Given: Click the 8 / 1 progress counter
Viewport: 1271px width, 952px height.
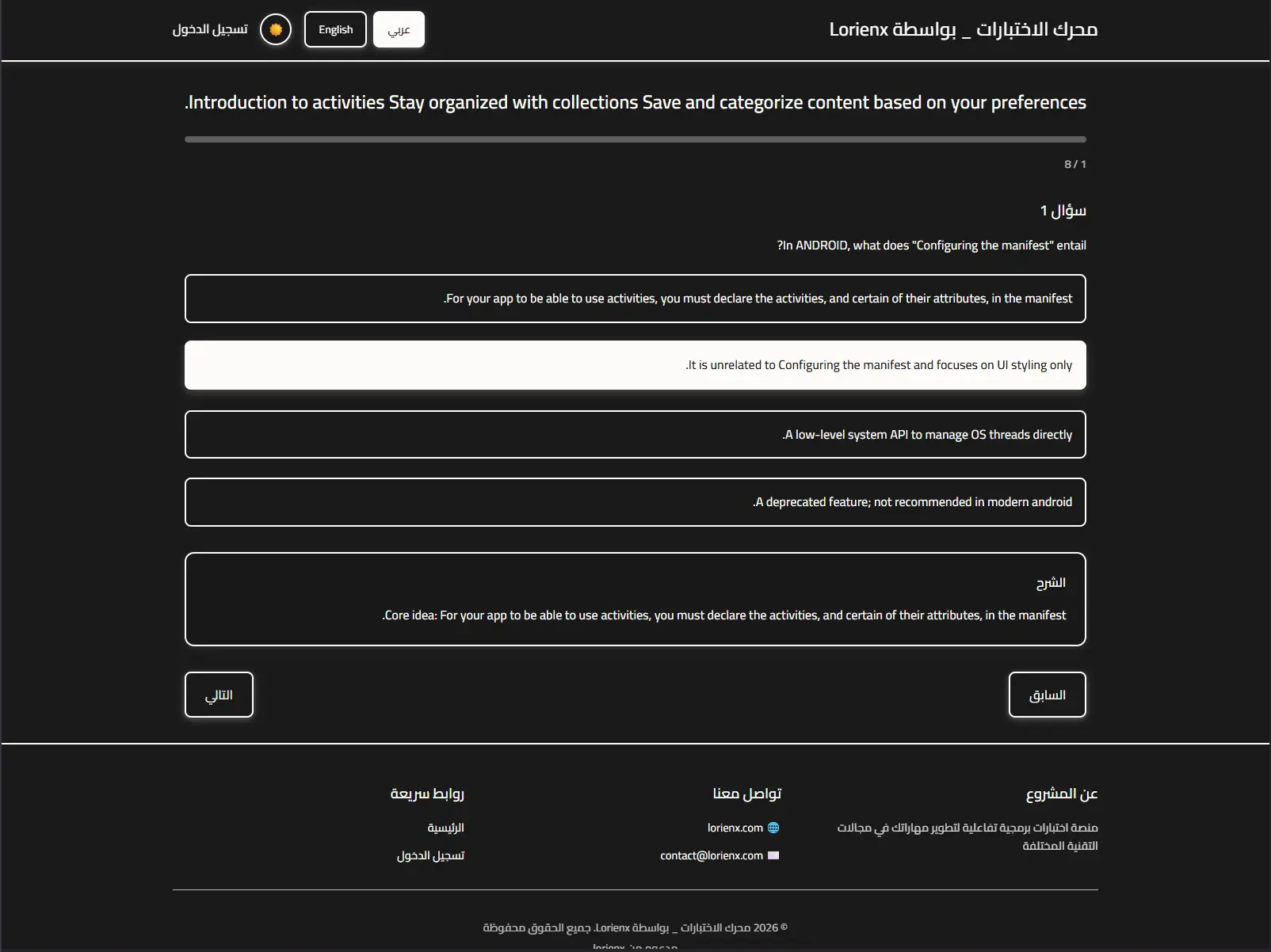Looking at the screenshot, I should 1074,164.
